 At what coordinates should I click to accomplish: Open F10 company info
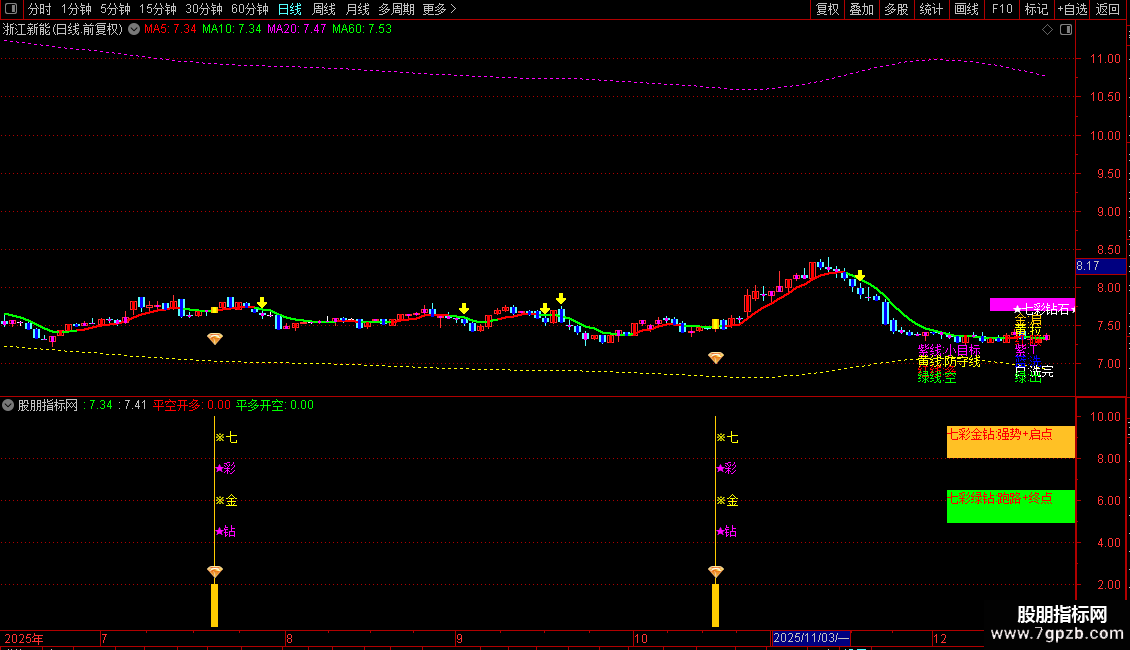tap(1002, 9)
